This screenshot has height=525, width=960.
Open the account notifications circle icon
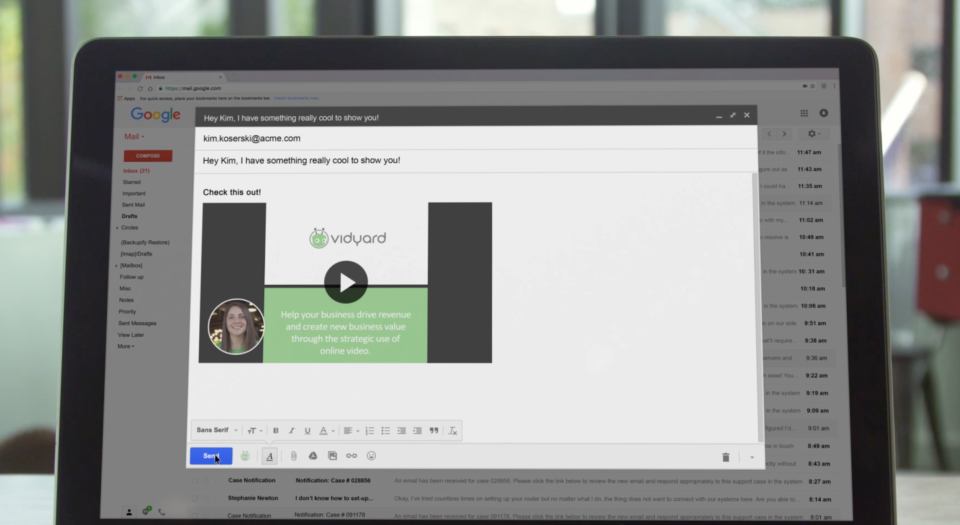[x=823, y=113]
